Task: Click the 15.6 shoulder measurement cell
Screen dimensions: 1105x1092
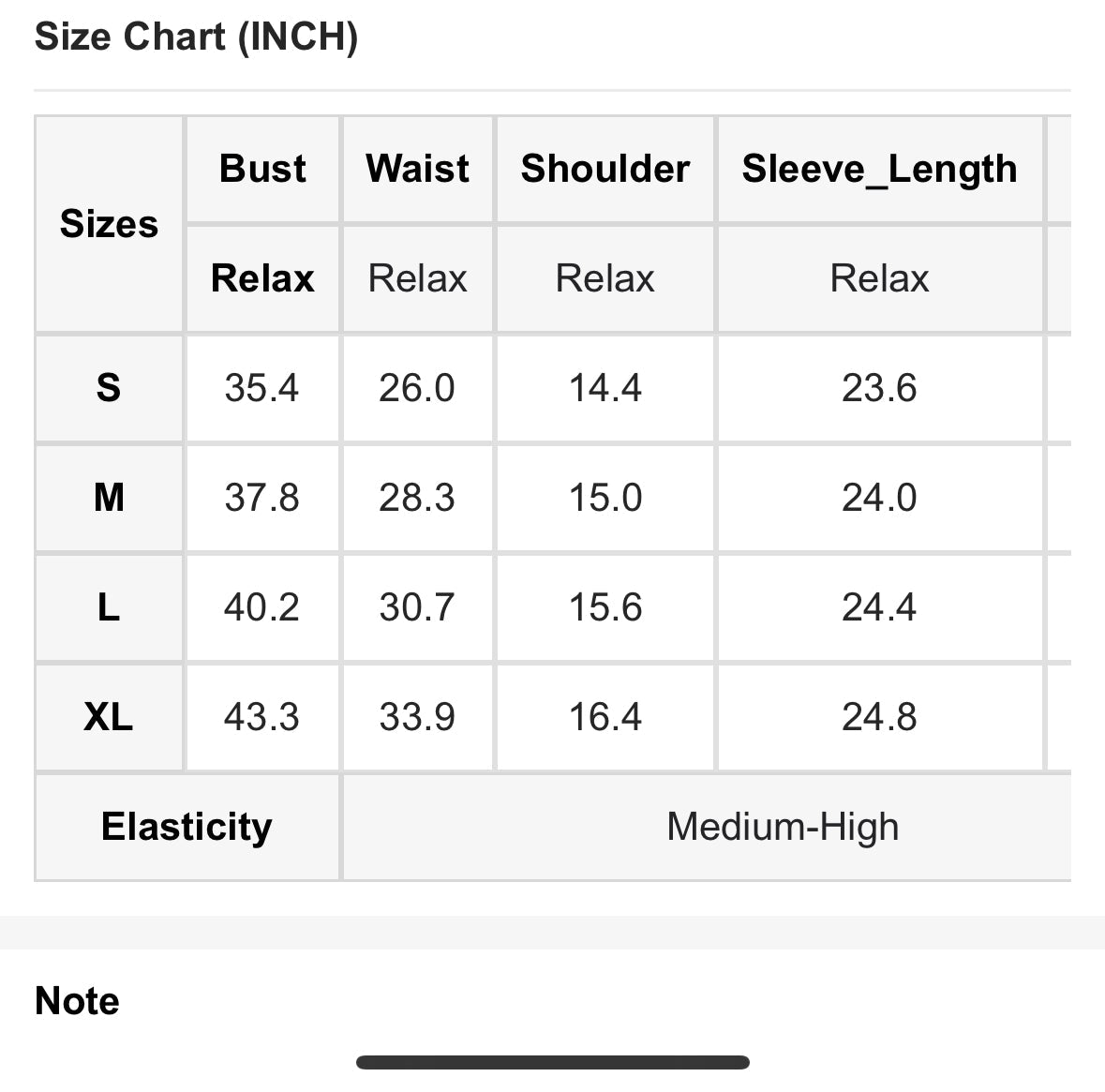Action: click(x=605, y=607)
